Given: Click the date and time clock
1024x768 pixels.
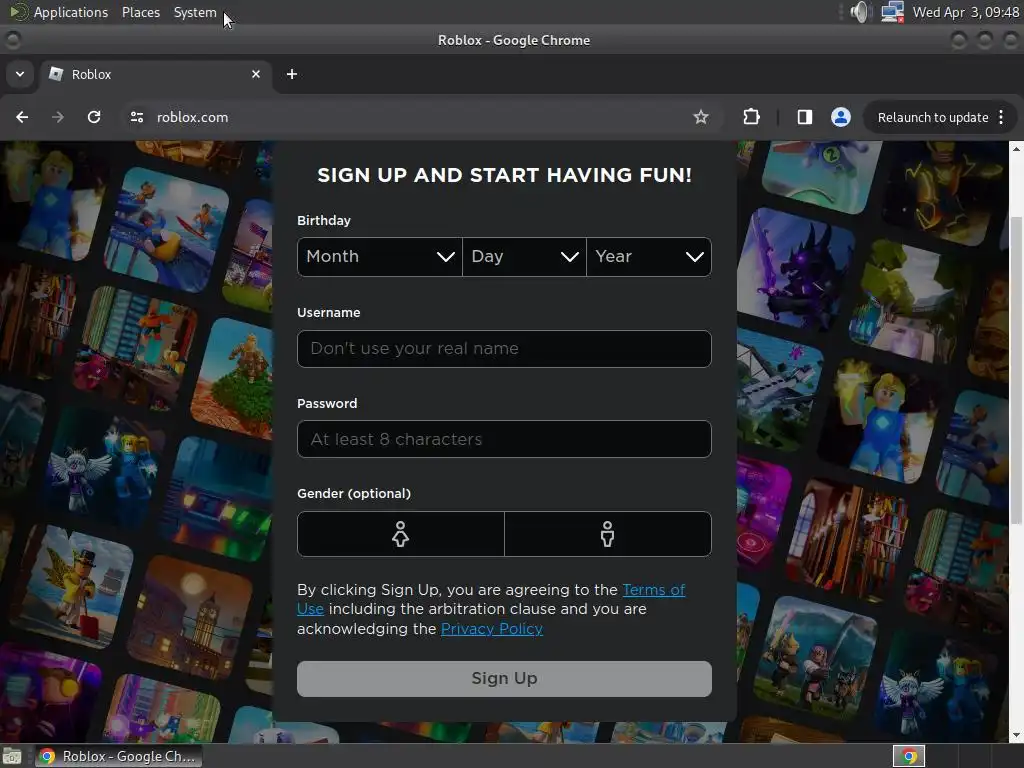Looking at the screenshot, I should click(x=966, y=12).
